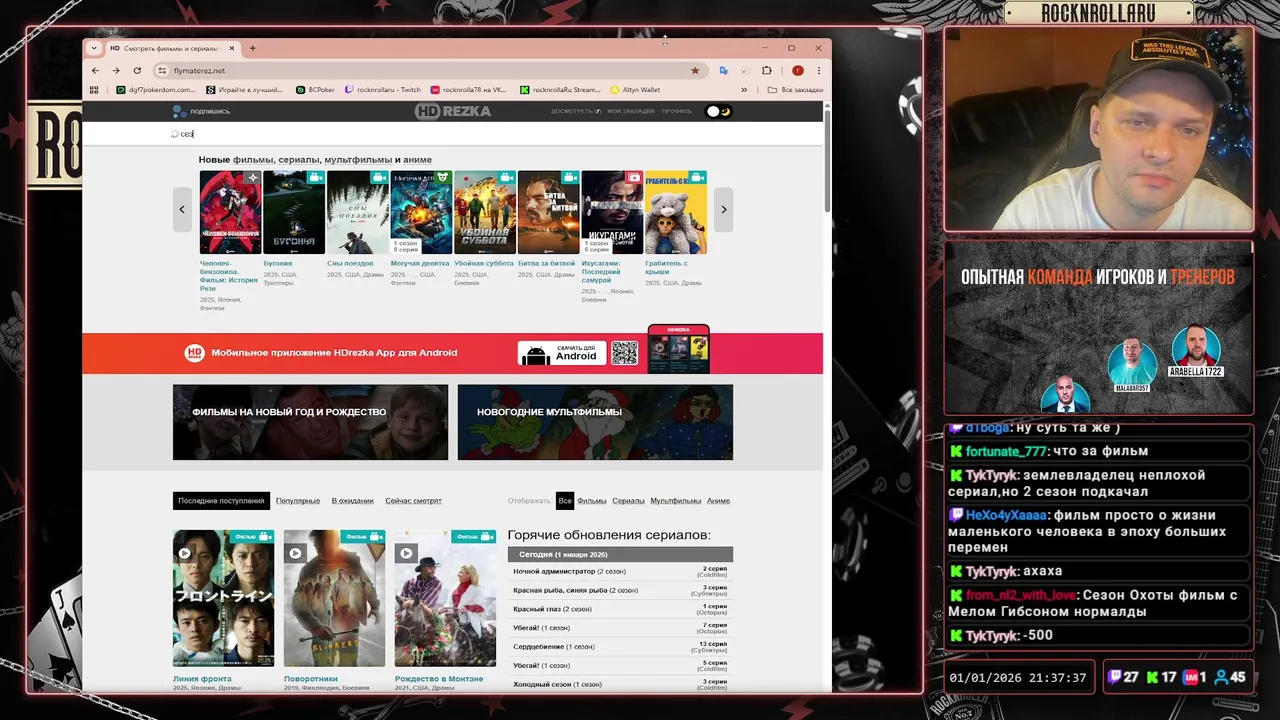Open the 'Могучая девятка' poster
1280x720 pixels.
(421, 212)
